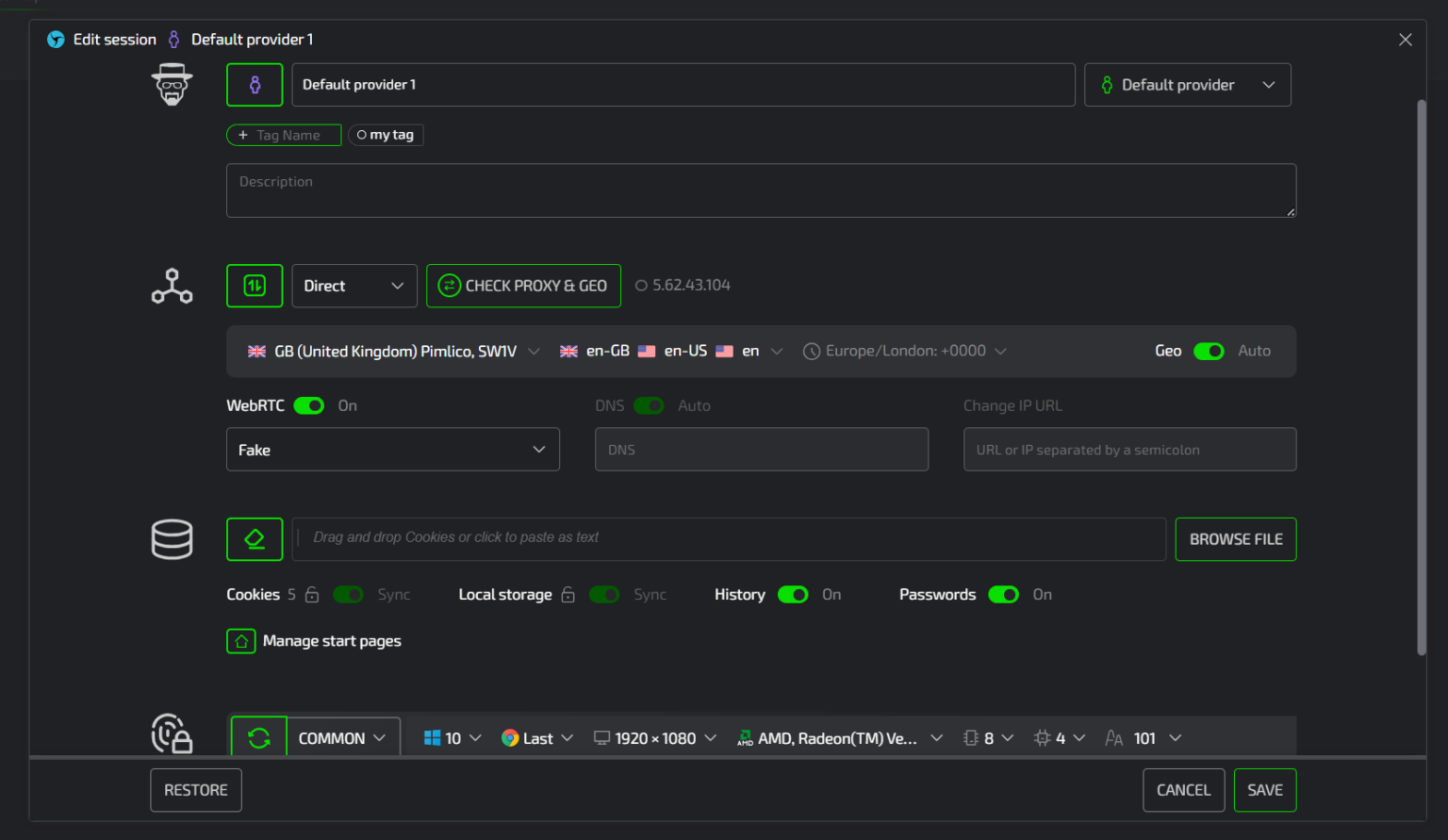The width and height of the screenshot is (1448, 840).
Task: Toggle the Geo Auto switch
Action: tap(1209, 351)
